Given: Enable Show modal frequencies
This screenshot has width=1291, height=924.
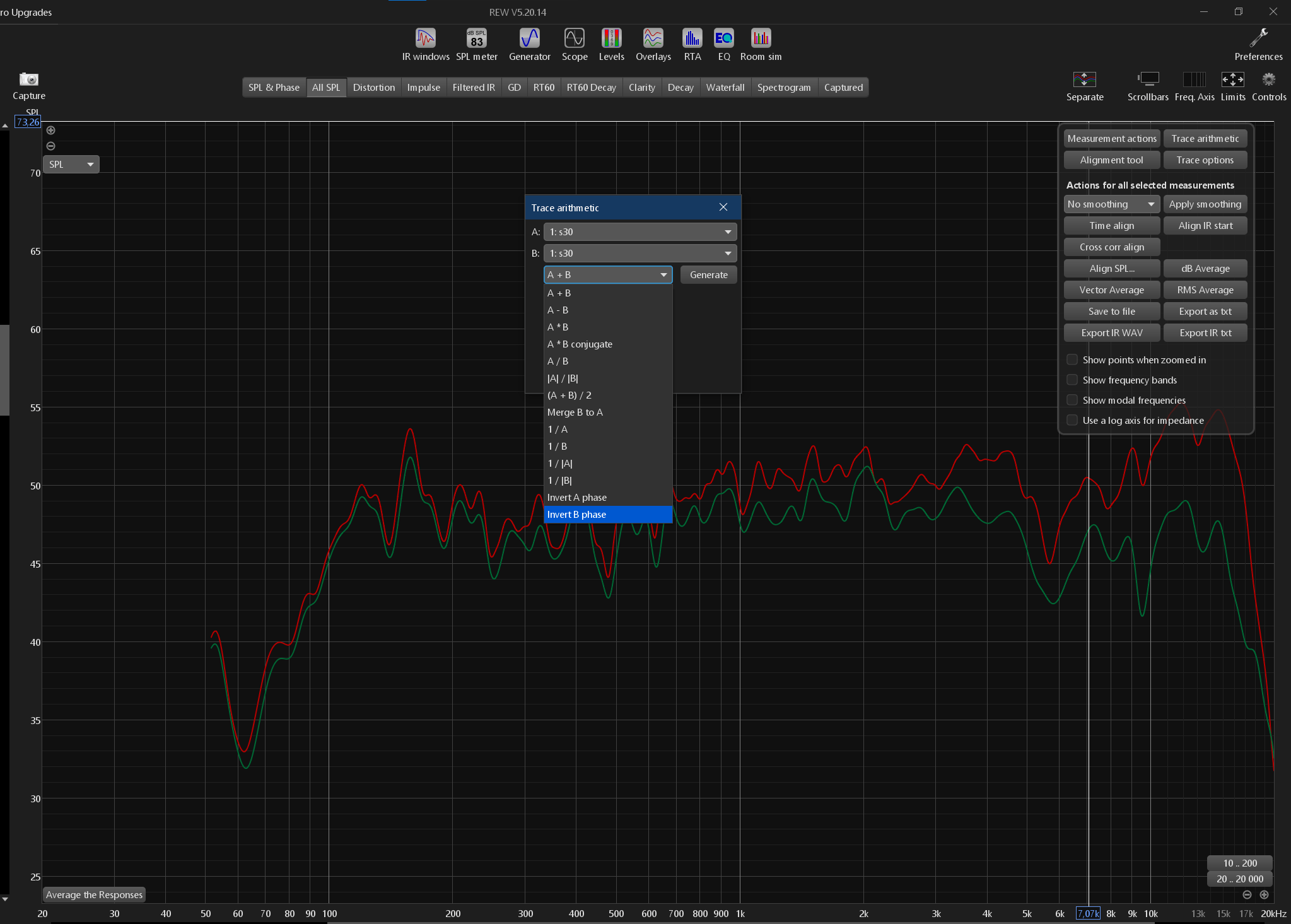Looking at the screenshot, I should (1072, 400).
